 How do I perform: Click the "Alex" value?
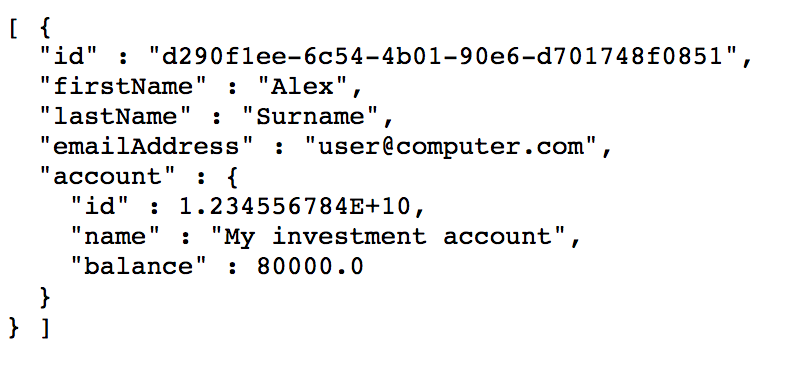(x=302, y=87)
